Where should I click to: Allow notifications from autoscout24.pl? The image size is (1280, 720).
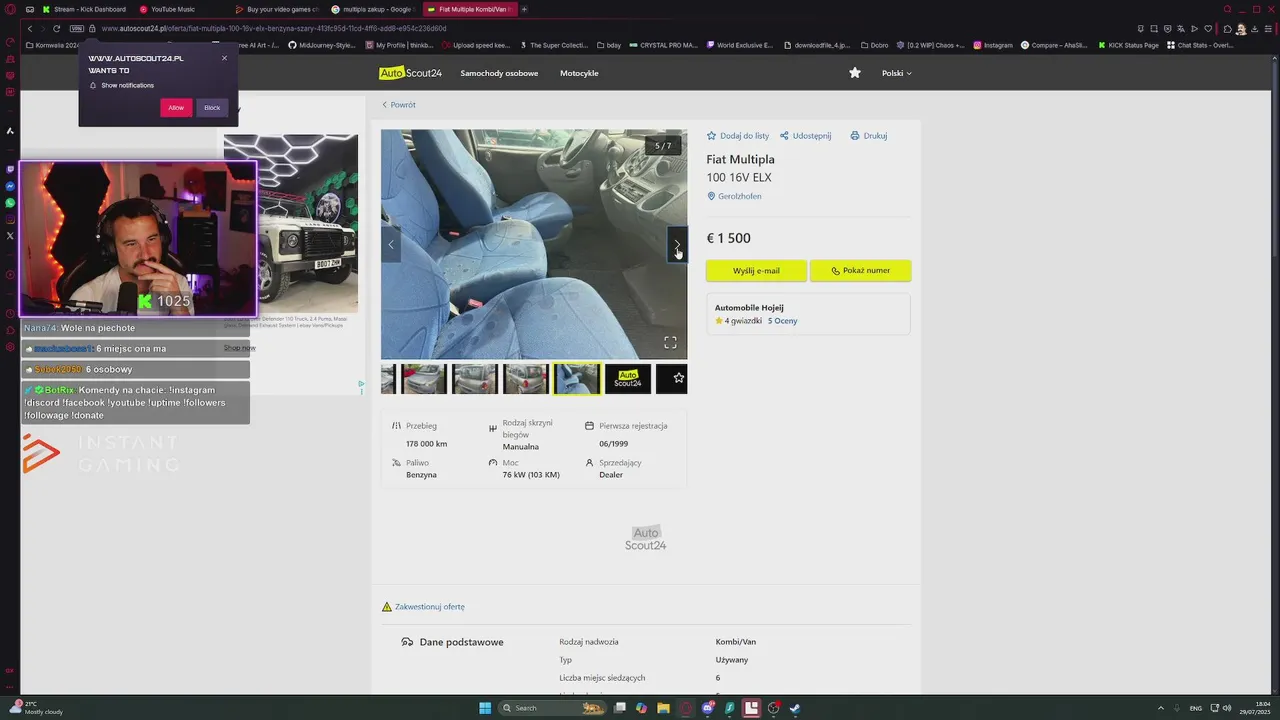point(176,107)
